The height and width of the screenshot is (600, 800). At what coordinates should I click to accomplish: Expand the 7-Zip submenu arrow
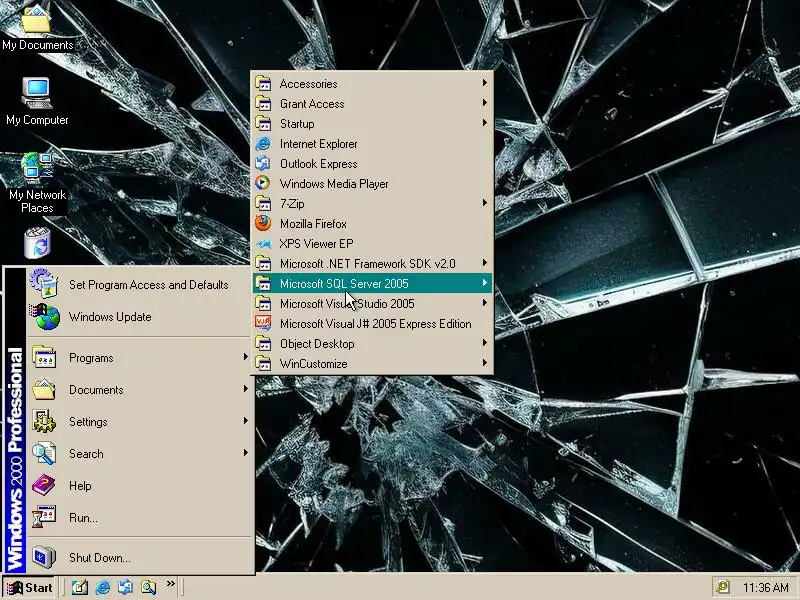tap(485, 203)
